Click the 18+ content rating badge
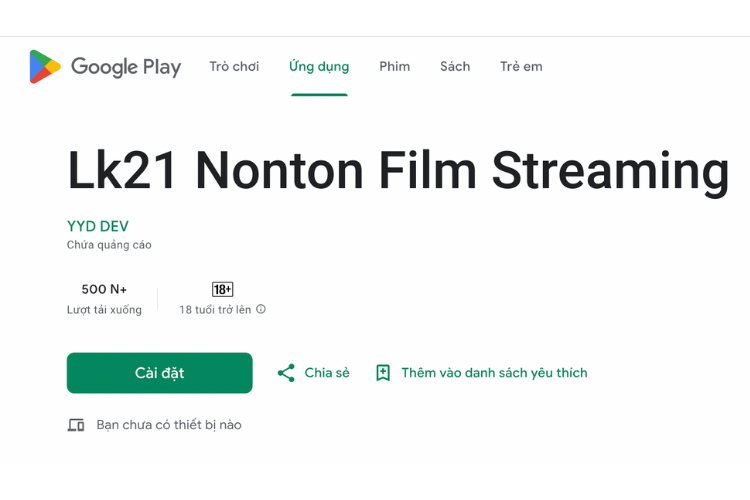Screen dimensions: 750x500 (222, 289)
